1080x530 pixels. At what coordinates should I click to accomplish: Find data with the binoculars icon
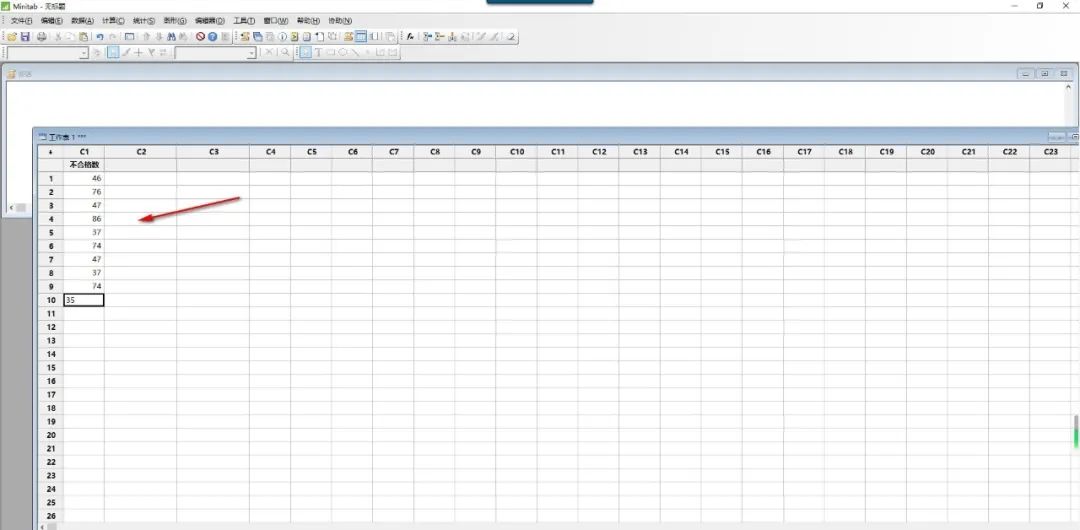(x=172, y=37)
